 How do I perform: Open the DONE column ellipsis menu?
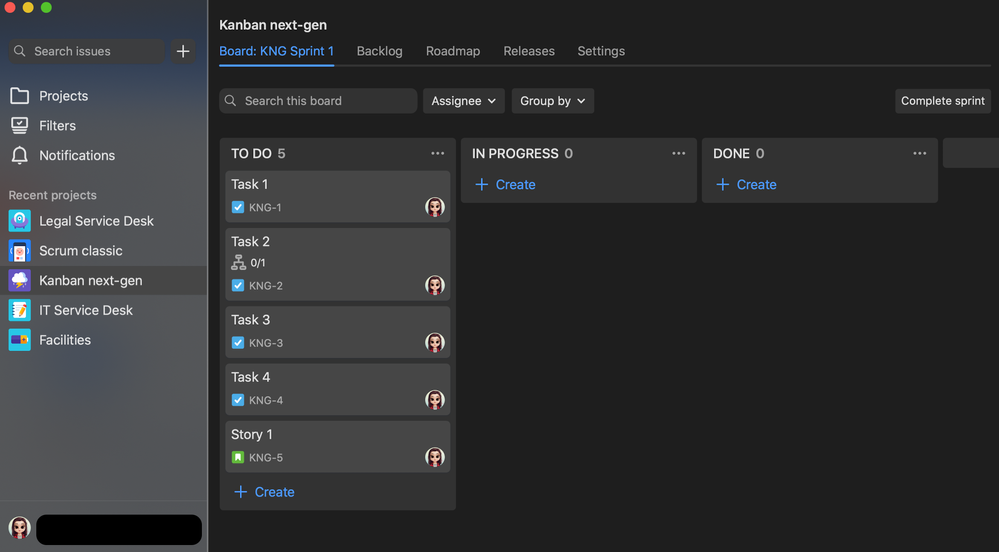919,154
